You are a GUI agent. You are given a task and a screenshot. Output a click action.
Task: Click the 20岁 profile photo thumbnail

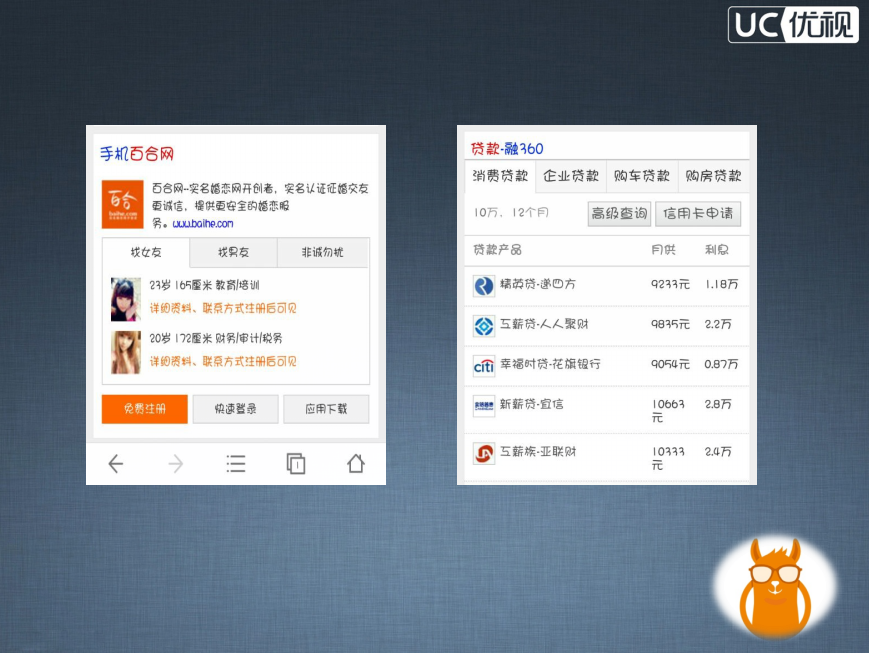tap(126, 353)
